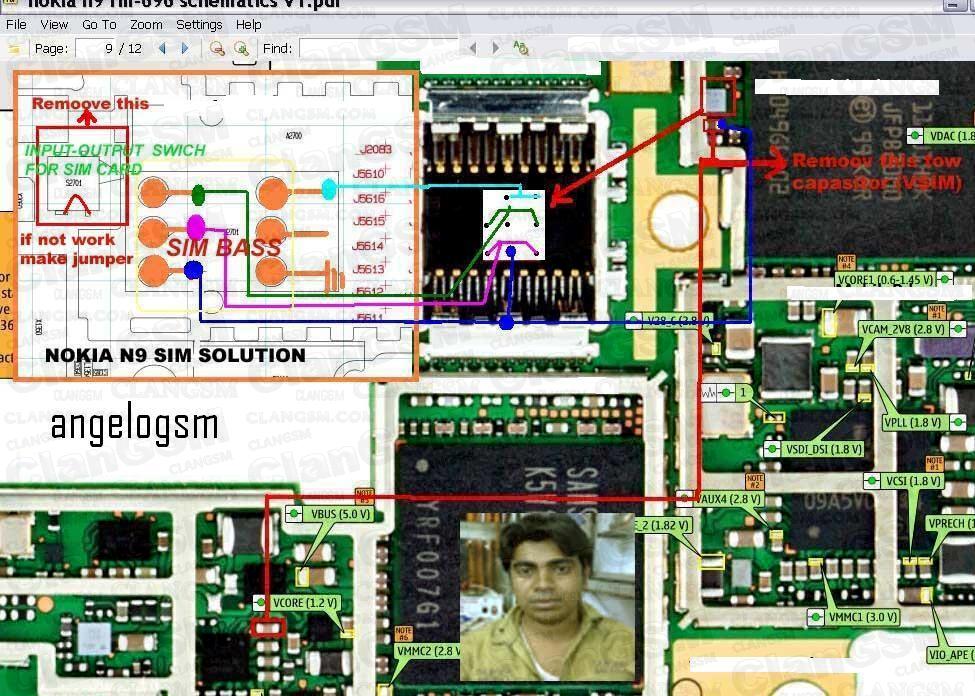Viewport: 975px width, 696px height.
Task: Click the find-next arrow beside the Find field
Action: click(496, 47)
